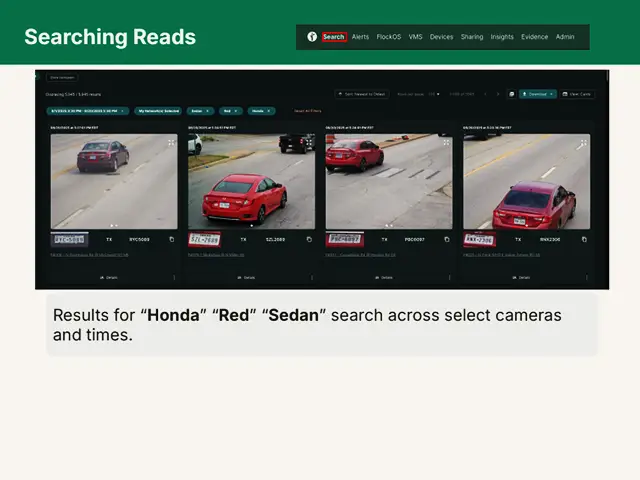Screen dimensions: 640x480
Task: Open the Download dropdown
Action: click(538, 94)
